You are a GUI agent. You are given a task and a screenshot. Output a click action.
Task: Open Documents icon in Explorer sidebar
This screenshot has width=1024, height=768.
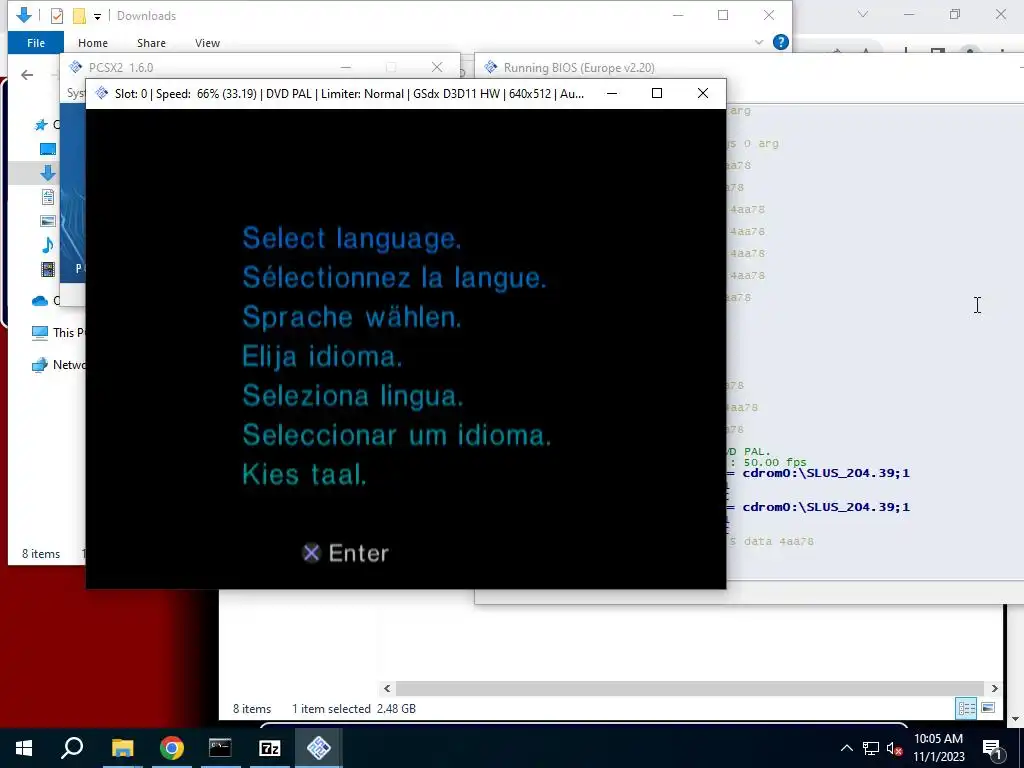point(48,197)
